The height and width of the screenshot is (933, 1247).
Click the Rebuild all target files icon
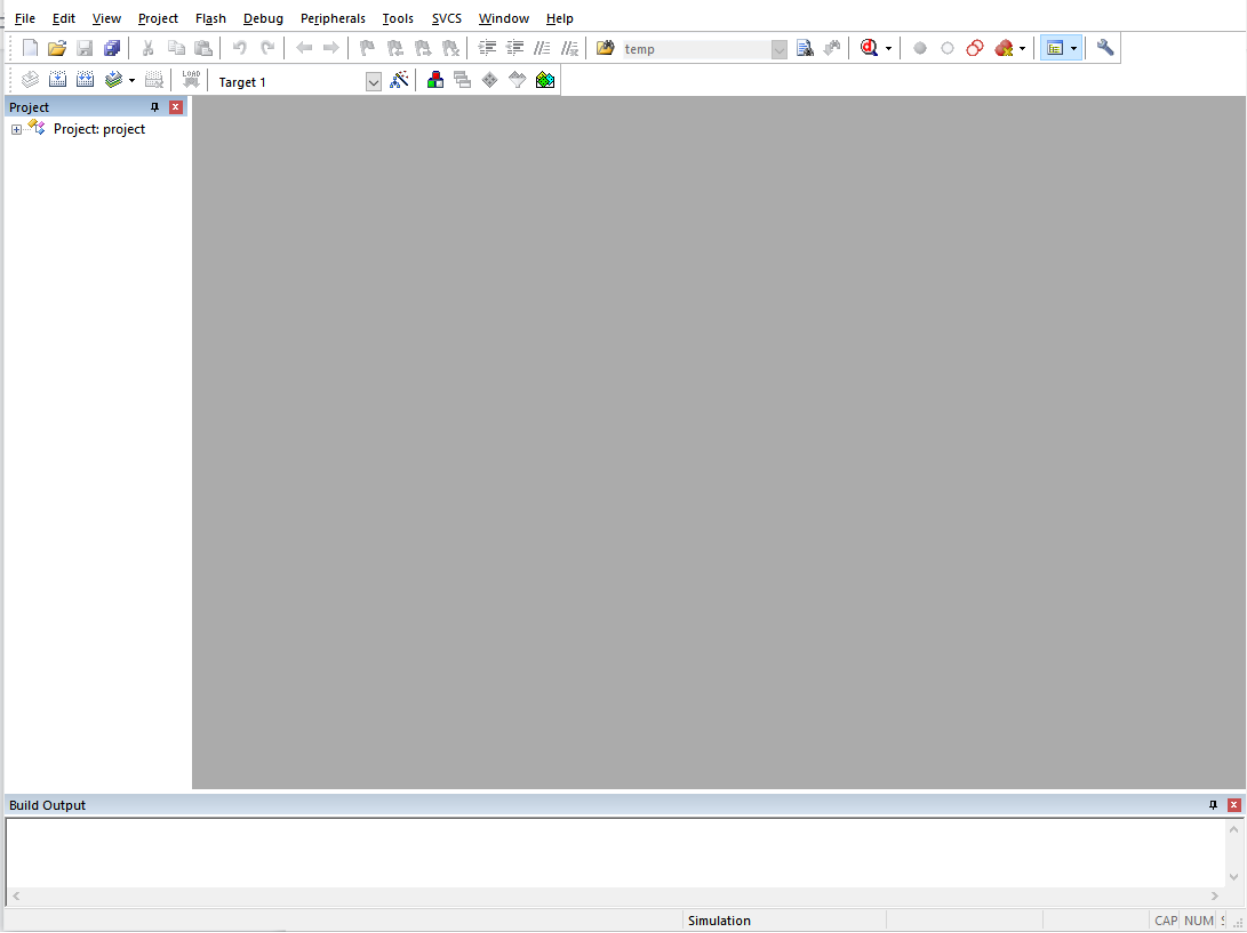(x=85, y=81)
